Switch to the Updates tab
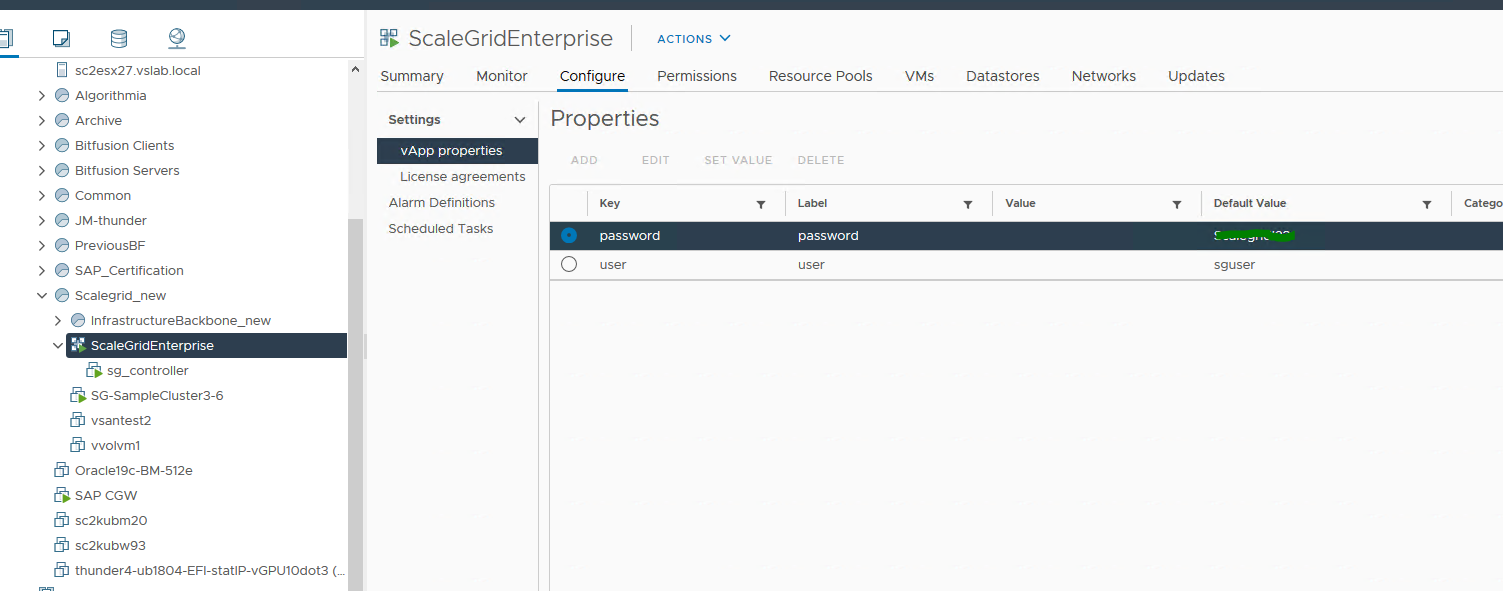This screenshot has width=1503, height=591. tap(1197, 76)
